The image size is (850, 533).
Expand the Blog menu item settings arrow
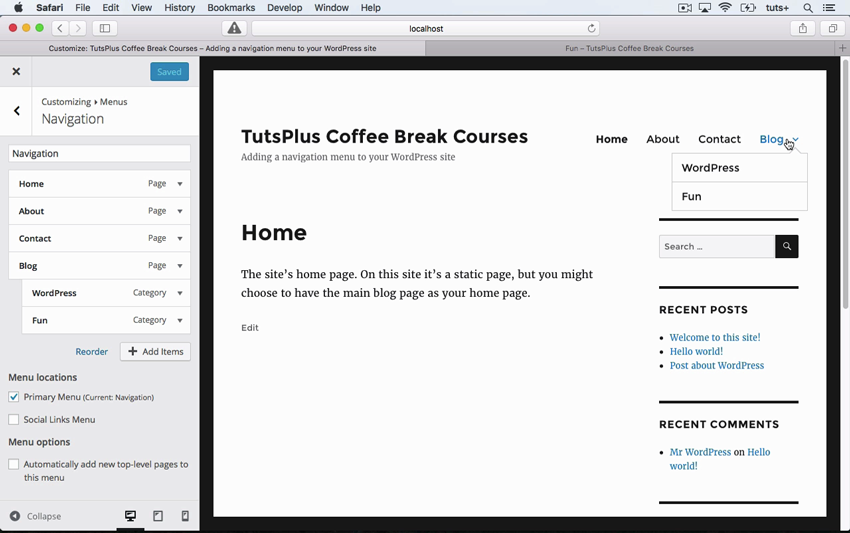[180, 266]
